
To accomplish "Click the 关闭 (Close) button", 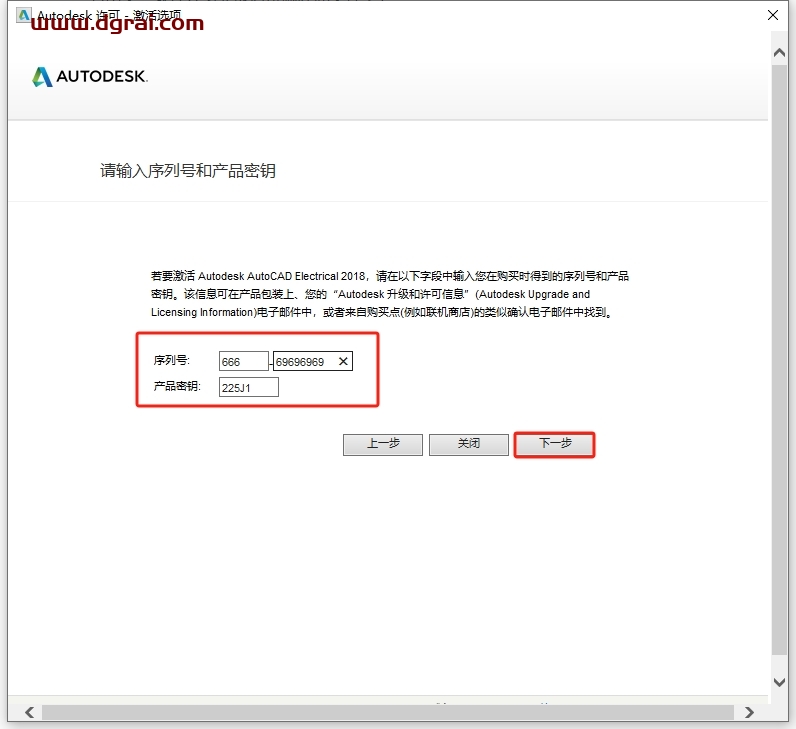I will [469, 444].
